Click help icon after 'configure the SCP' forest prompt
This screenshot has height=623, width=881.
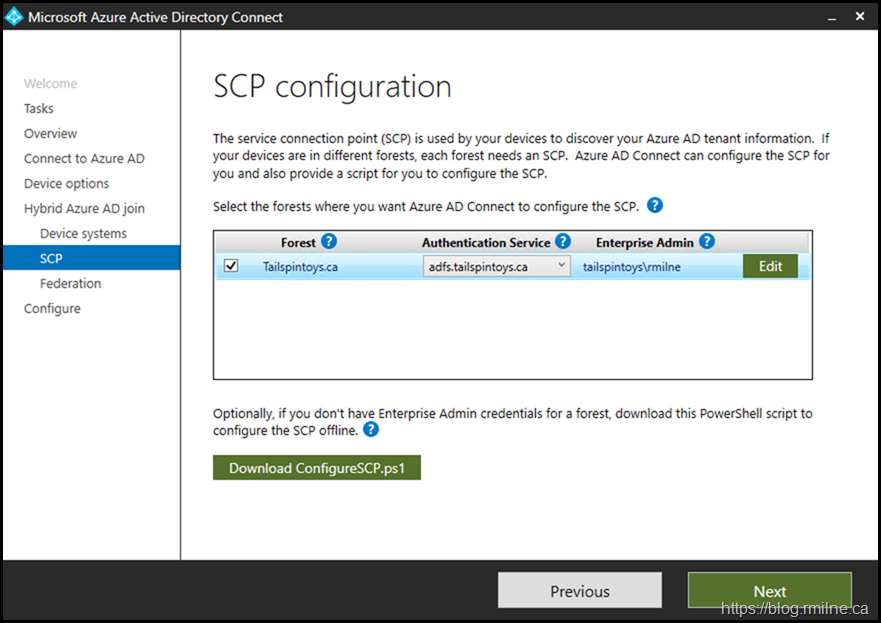(655, 206)
